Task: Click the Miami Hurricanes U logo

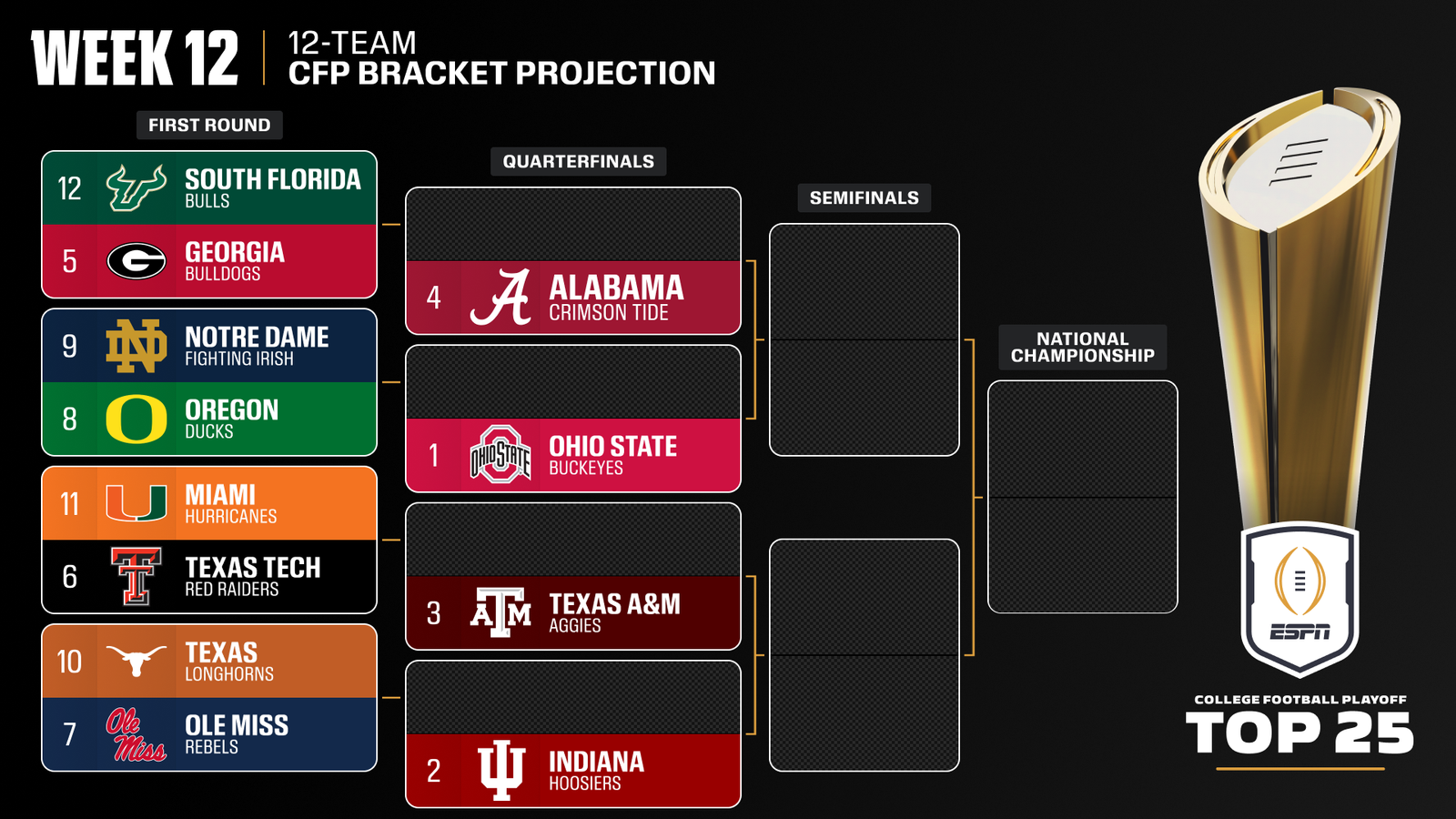Action: [x=136, y=503]
